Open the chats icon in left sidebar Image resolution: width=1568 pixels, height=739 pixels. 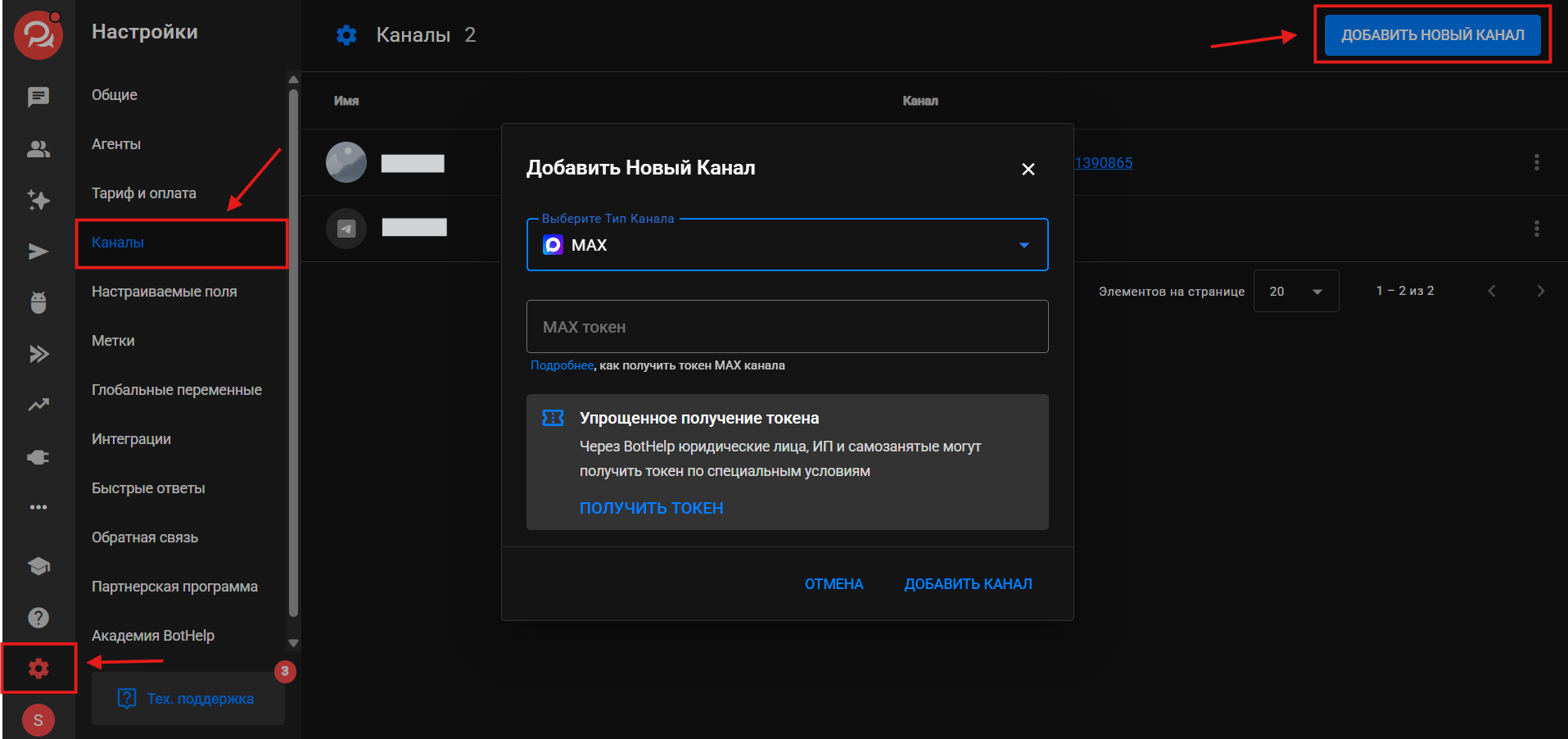click(38, 97)
